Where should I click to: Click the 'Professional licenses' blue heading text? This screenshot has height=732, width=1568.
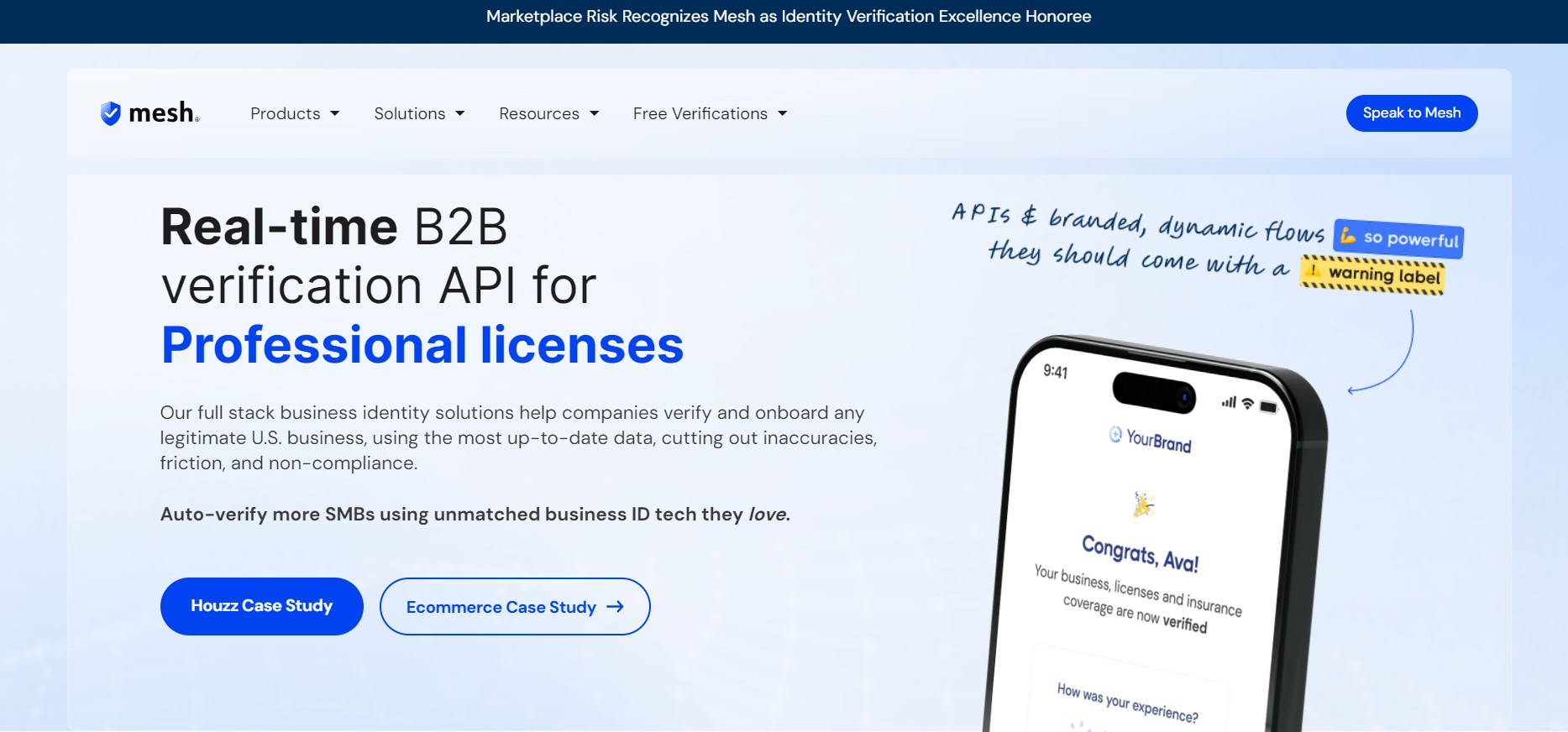422,345
